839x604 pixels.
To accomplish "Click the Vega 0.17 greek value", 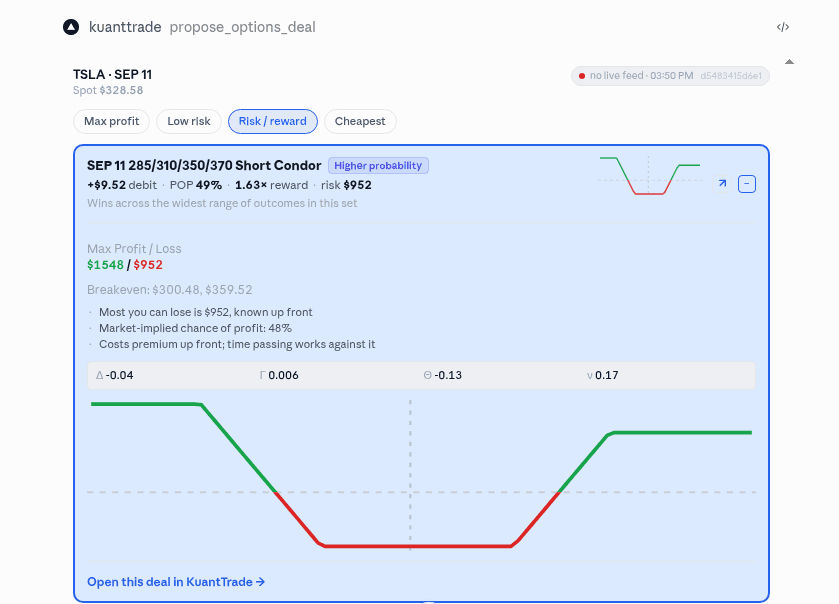I will 602,375.
